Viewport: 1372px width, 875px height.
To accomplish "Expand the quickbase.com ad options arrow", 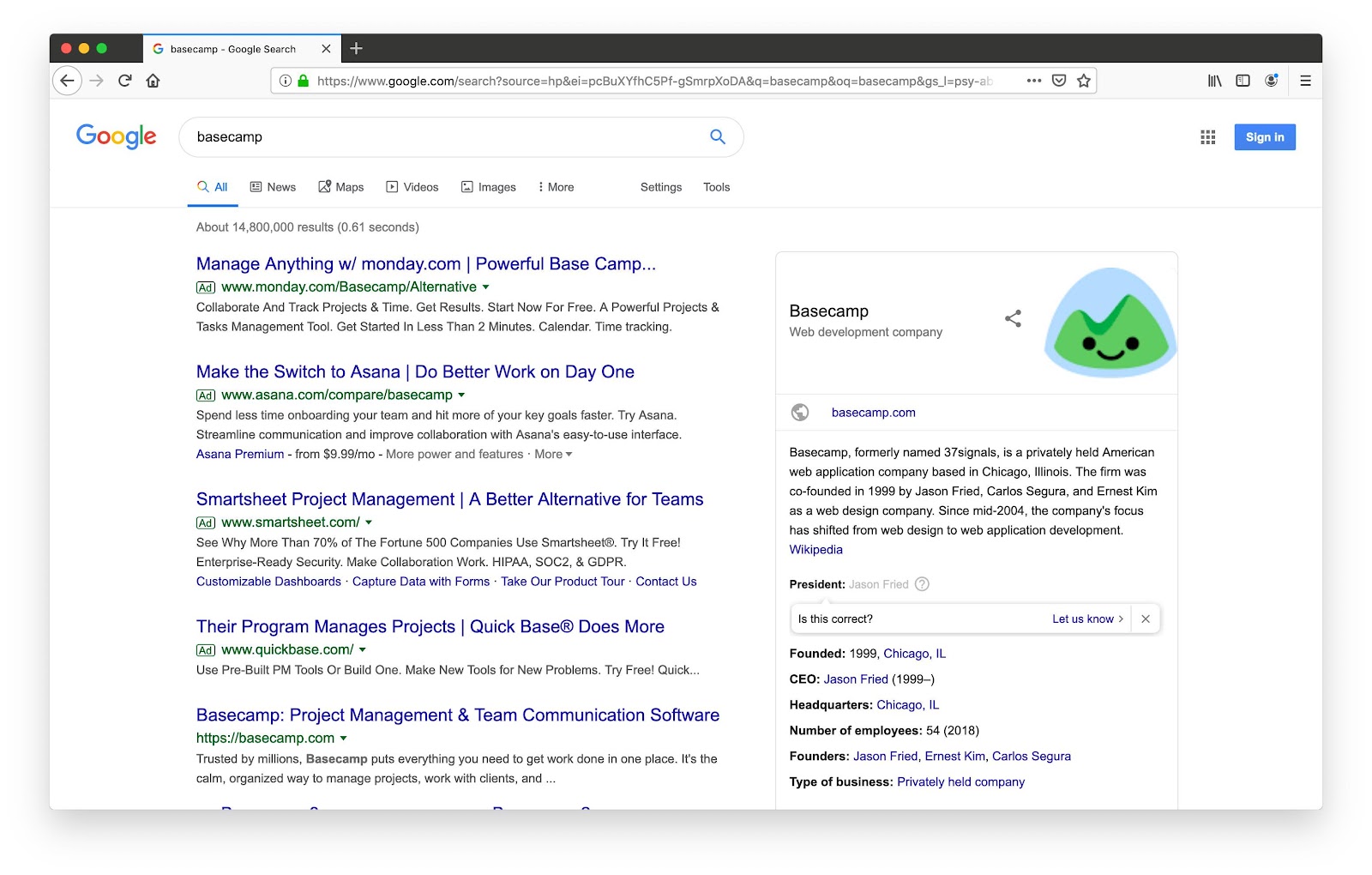I will coord(363,650).
